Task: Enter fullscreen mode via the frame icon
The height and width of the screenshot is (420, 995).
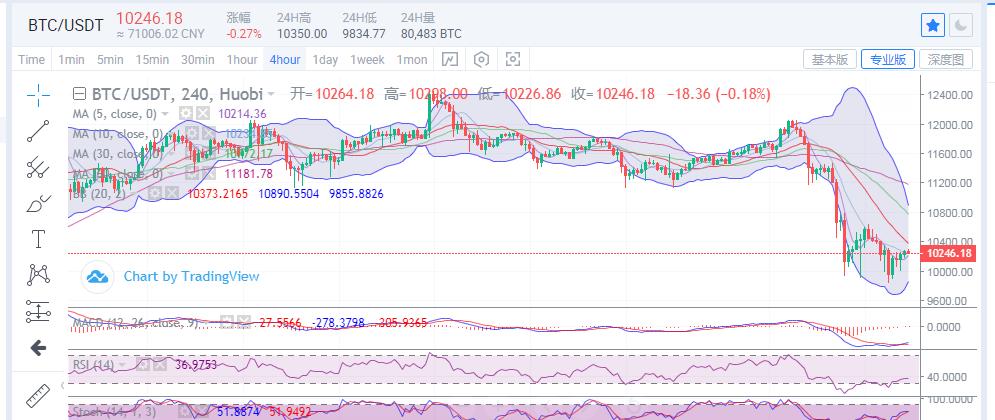Action: pyautogui.click(x=513, y=60)
